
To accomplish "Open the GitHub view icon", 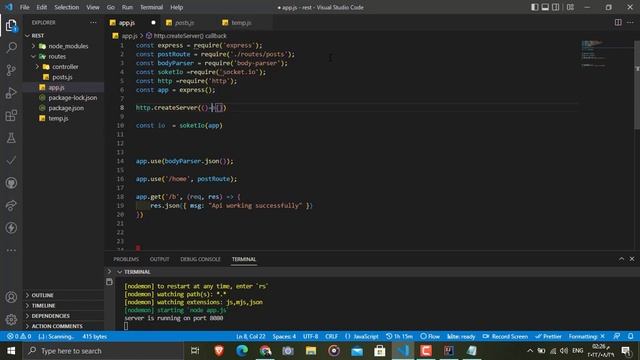I will pos(11,183).
